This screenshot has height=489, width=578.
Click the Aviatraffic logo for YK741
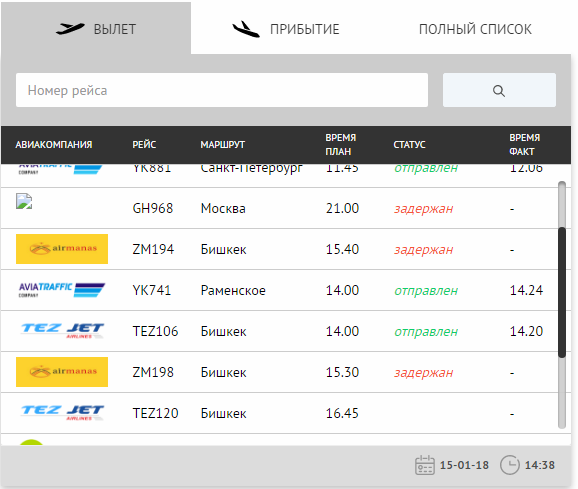click(62, 290)
